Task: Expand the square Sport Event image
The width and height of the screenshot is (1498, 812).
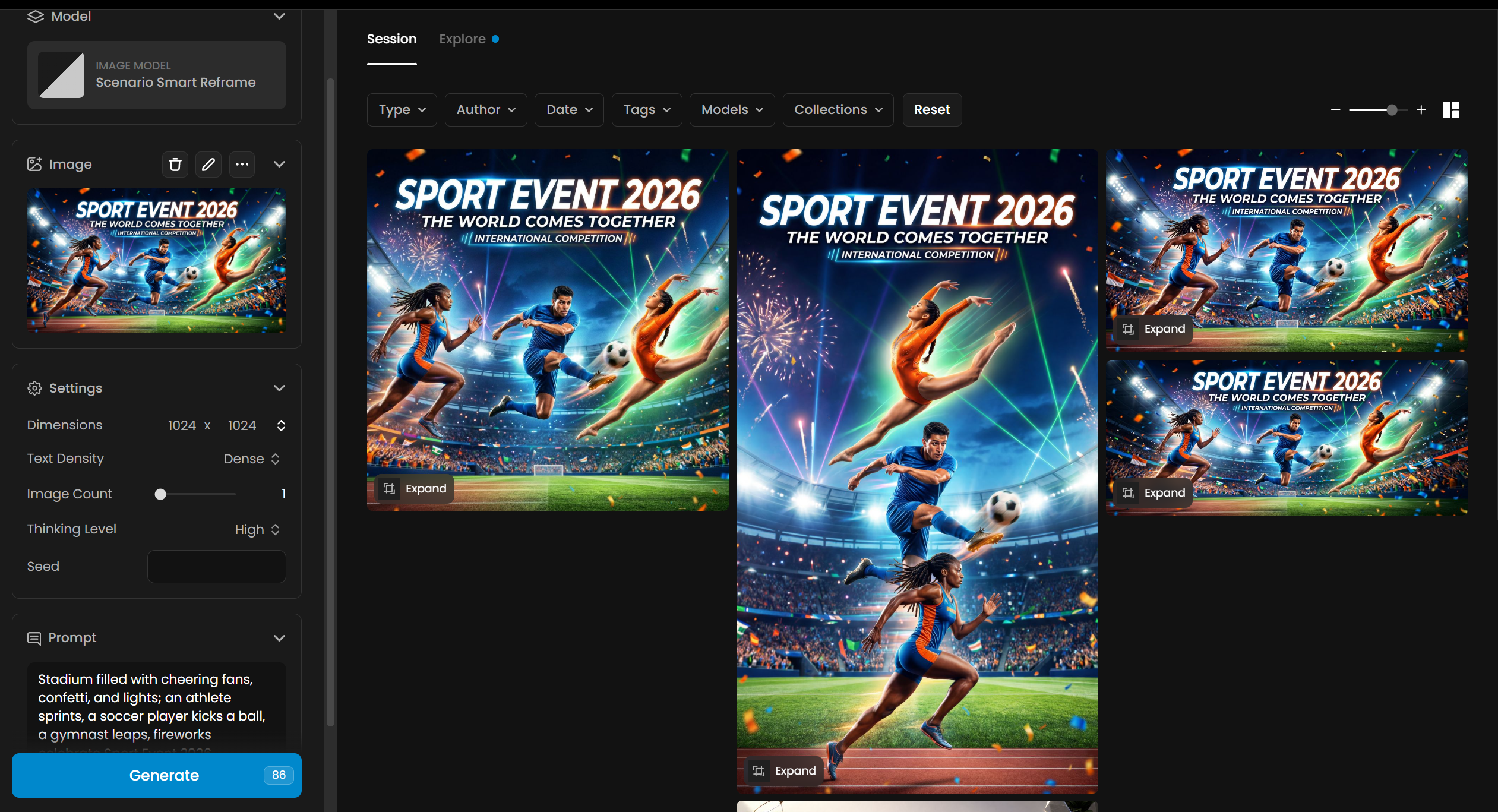Action: 415,489
